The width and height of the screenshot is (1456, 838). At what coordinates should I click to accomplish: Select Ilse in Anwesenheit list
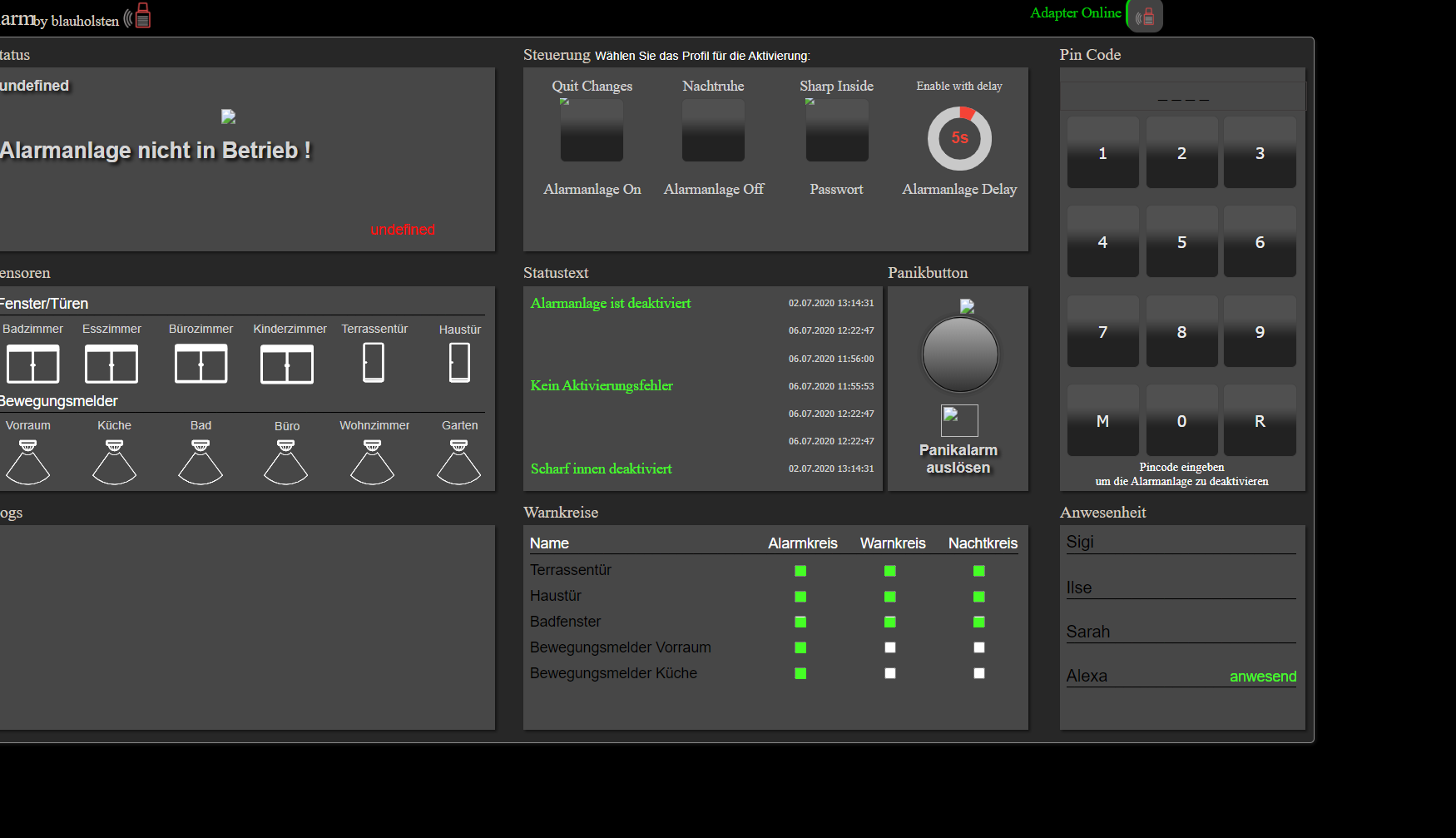pos(1181,588)
